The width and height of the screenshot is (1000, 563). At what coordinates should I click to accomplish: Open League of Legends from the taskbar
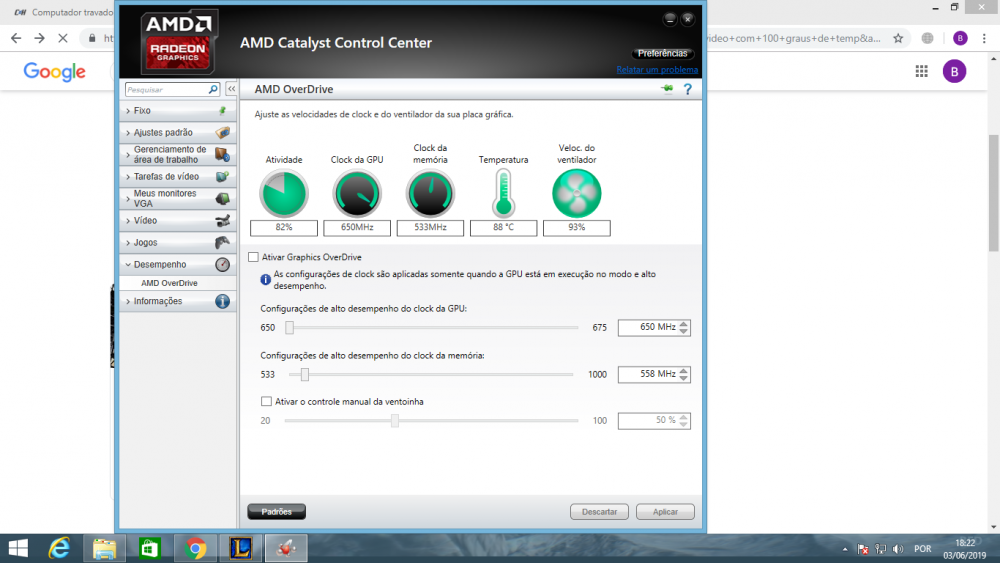(241, 548)
